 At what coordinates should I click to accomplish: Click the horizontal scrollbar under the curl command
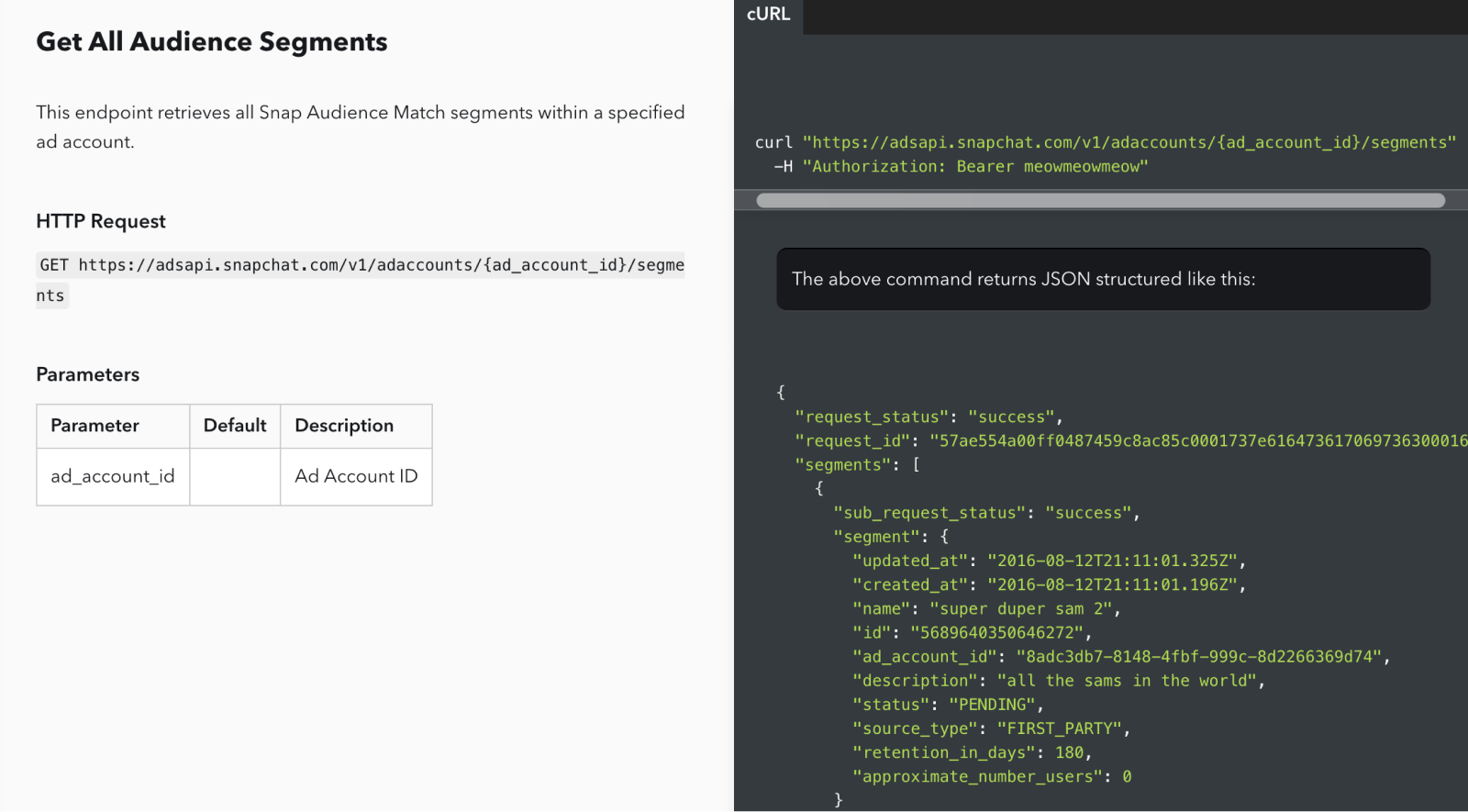pos(1099,200)
